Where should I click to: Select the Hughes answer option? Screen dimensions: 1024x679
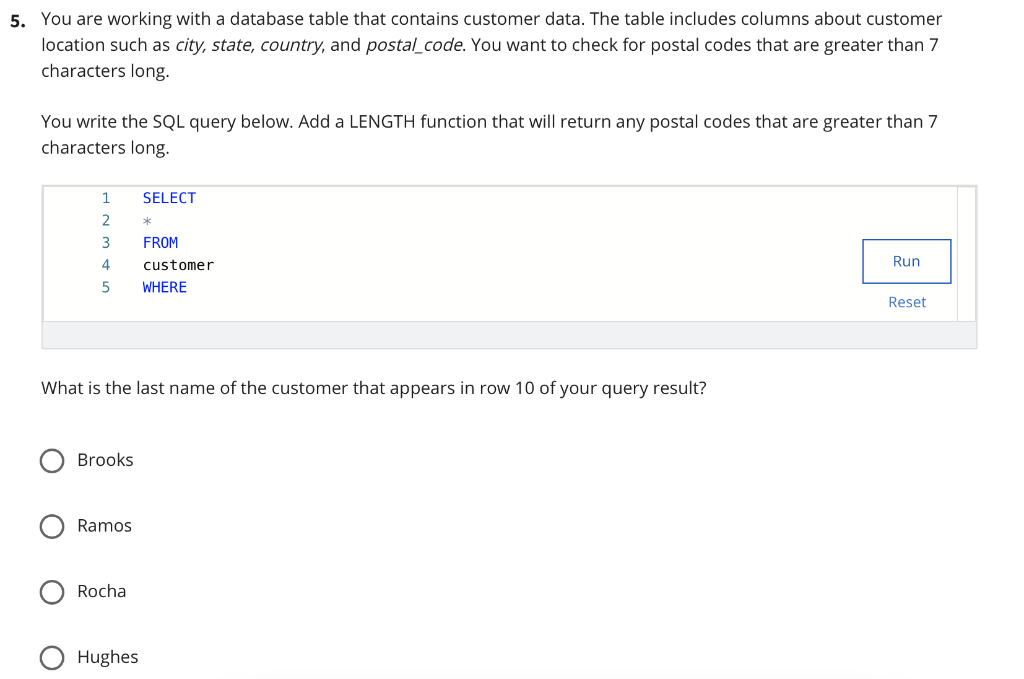52,657
